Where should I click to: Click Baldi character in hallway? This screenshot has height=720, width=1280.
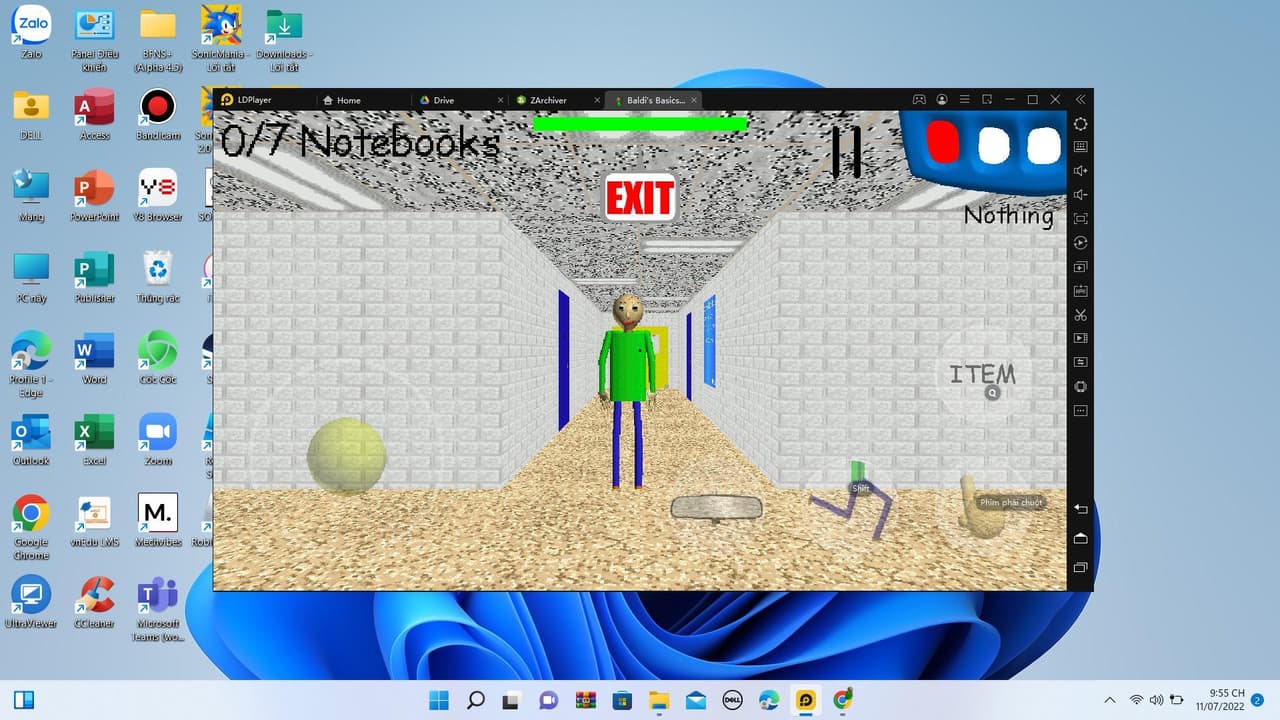[x=628, y=390]
